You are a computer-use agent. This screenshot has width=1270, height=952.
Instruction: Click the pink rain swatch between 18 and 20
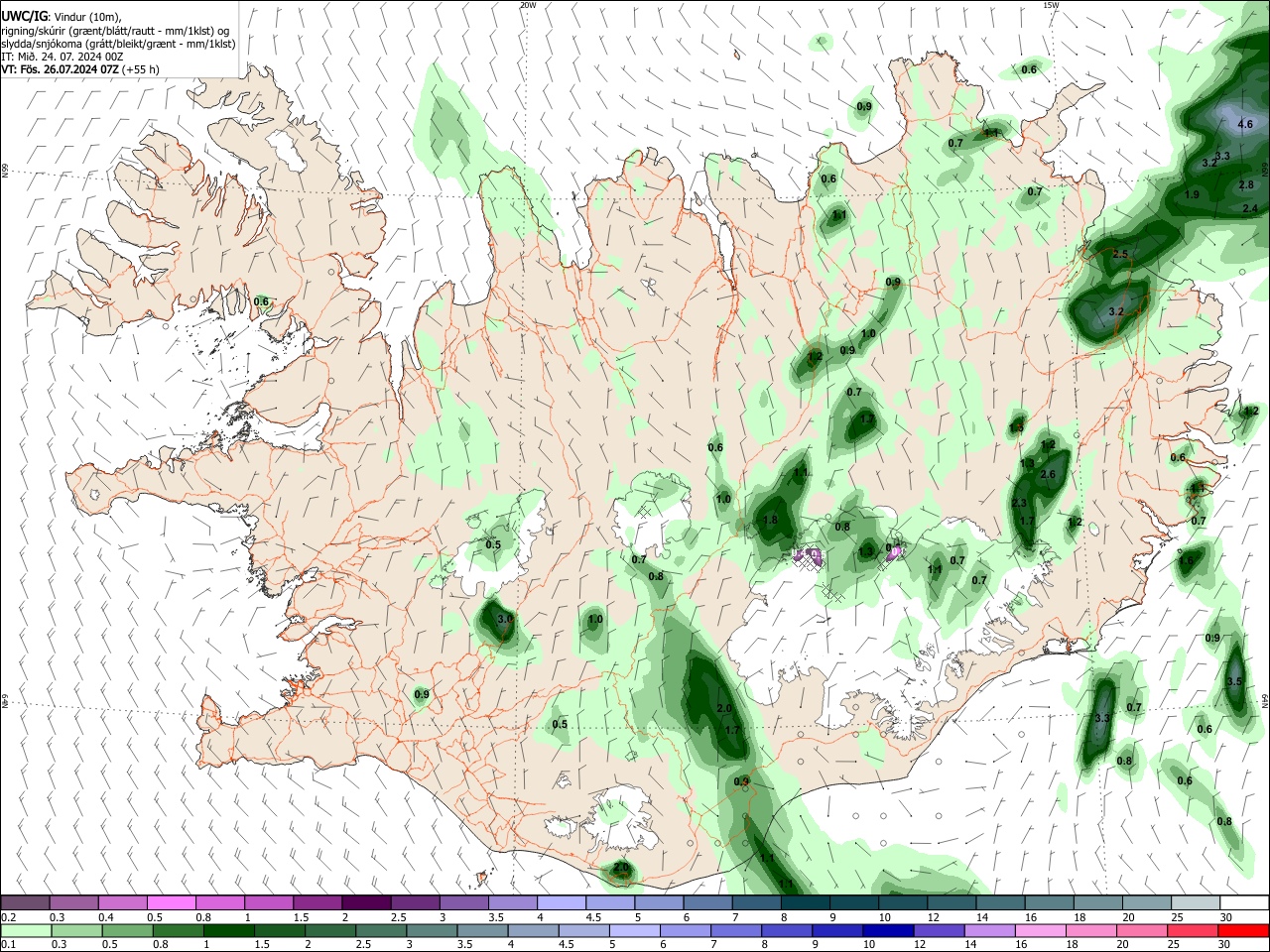tap(1089, 931)
